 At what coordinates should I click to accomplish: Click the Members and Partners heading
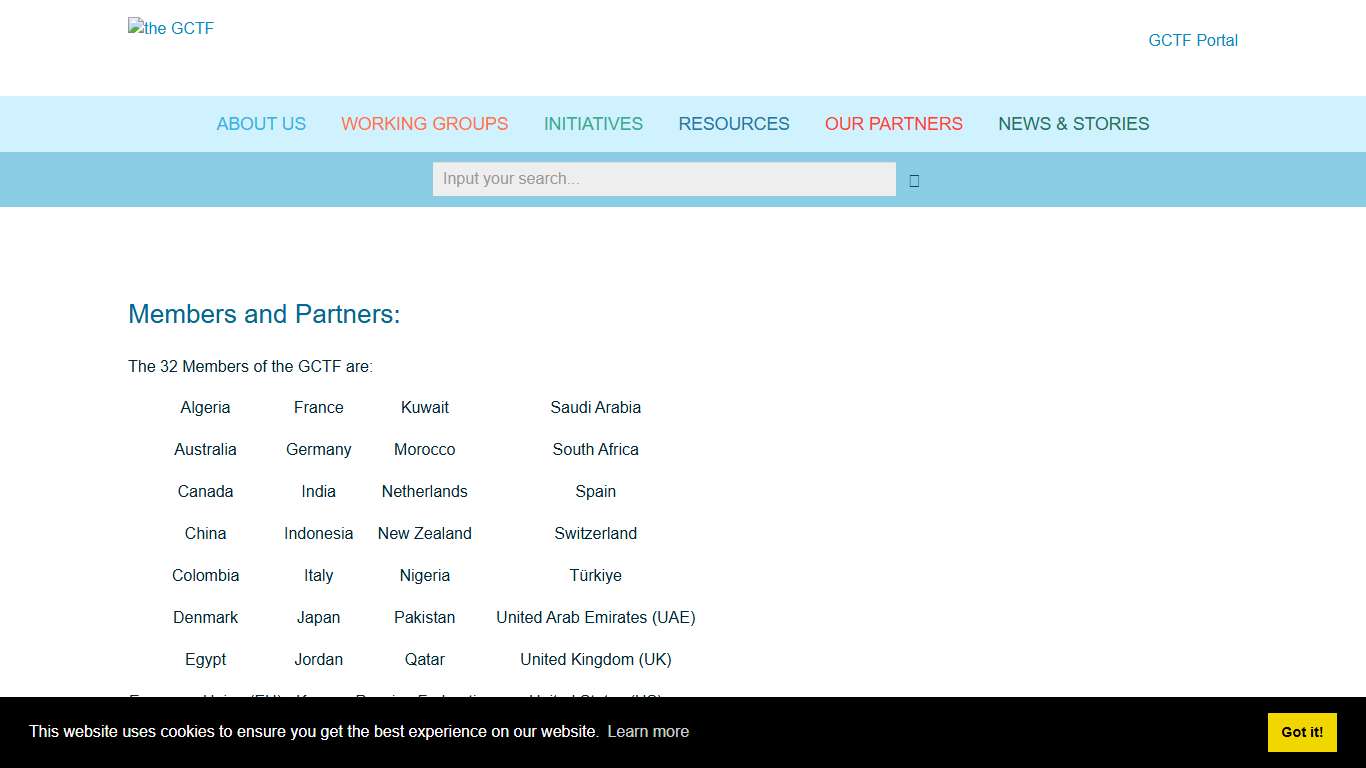click(x=264, y=313)
